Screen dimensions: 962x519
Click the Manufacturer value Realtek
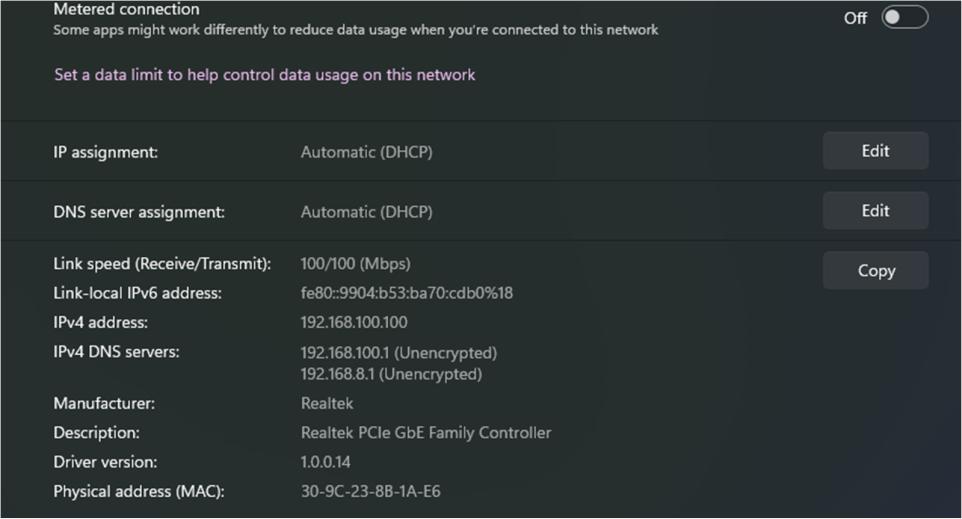pos(327,404)
